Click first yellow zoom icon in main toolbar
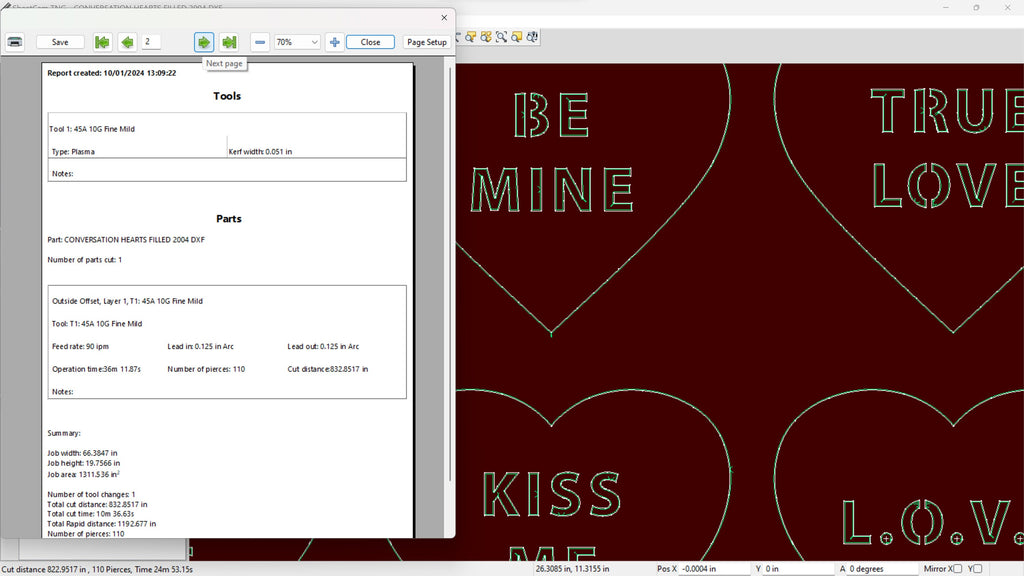1024x576 pixels. point(470,37)
